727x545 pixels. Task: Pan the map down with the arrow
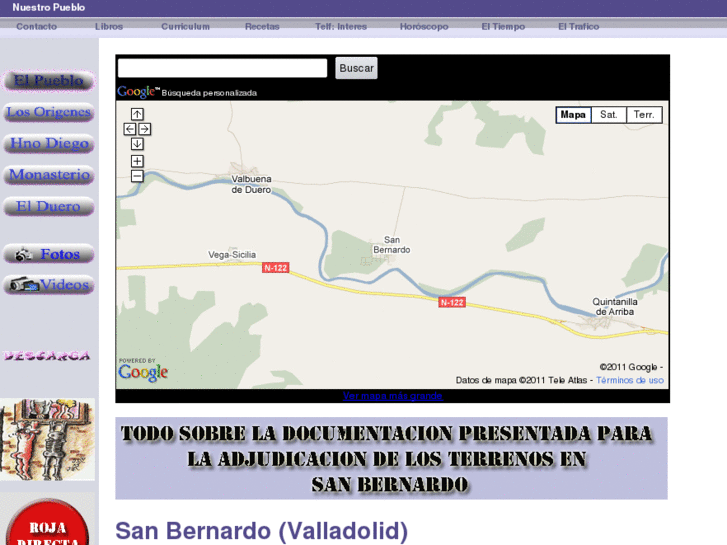tap(137, 144)
